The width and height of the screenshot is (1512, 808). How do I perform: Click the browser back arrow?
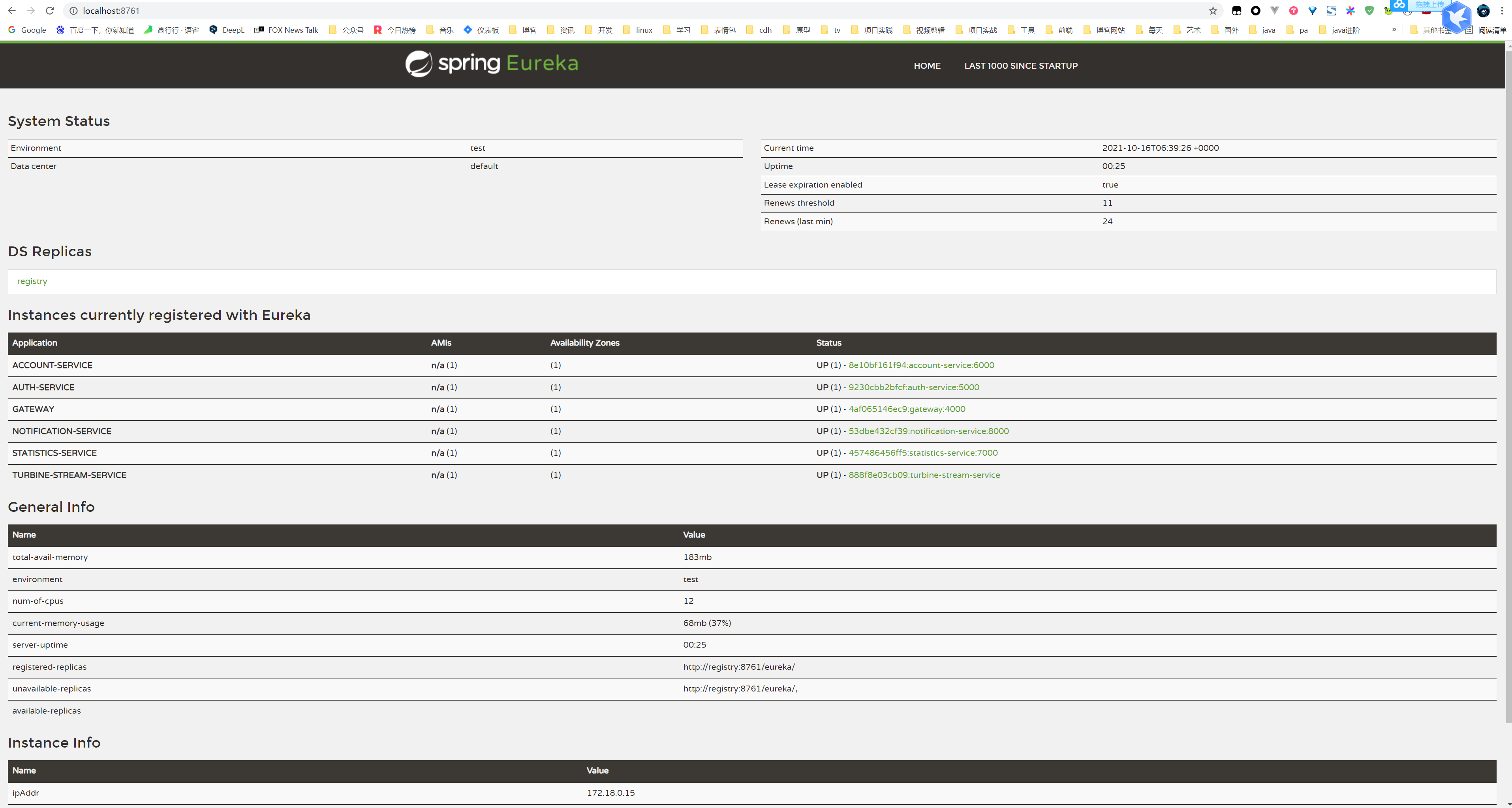click(12, 11)
